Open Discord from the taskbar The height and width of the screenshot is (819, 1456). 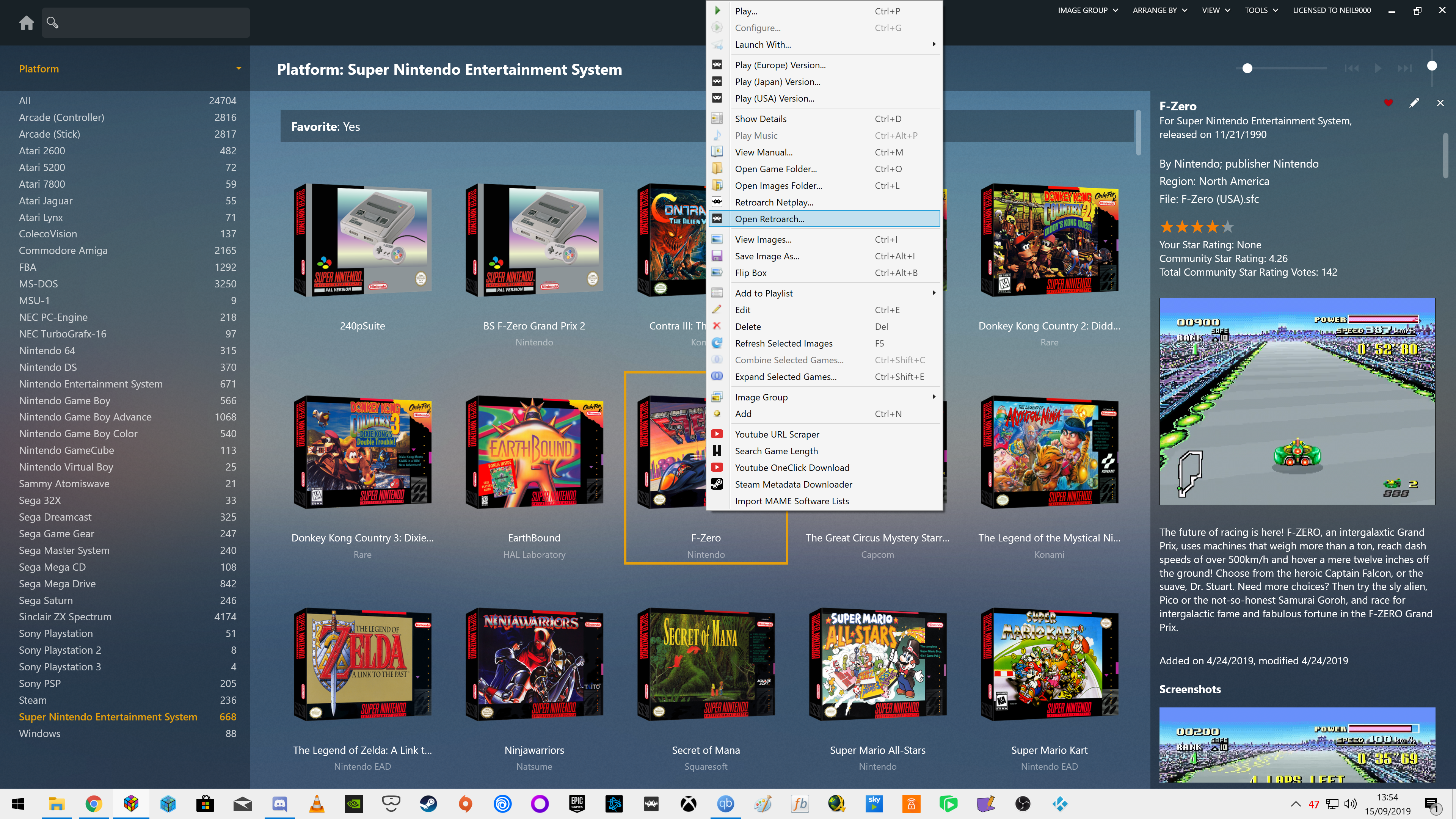pyautogui.click(x=280, y=804)
